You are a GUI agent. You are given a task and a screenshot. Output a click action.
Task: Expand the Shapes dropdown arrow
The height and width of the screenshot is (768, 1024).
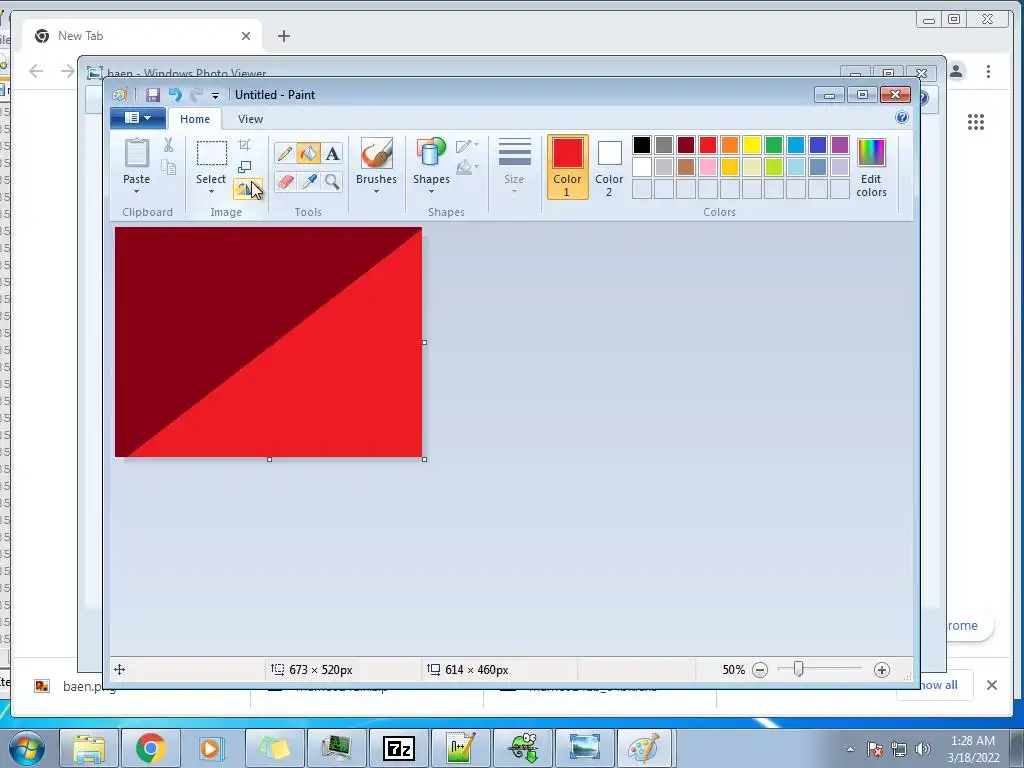click(x=431, y=191)
